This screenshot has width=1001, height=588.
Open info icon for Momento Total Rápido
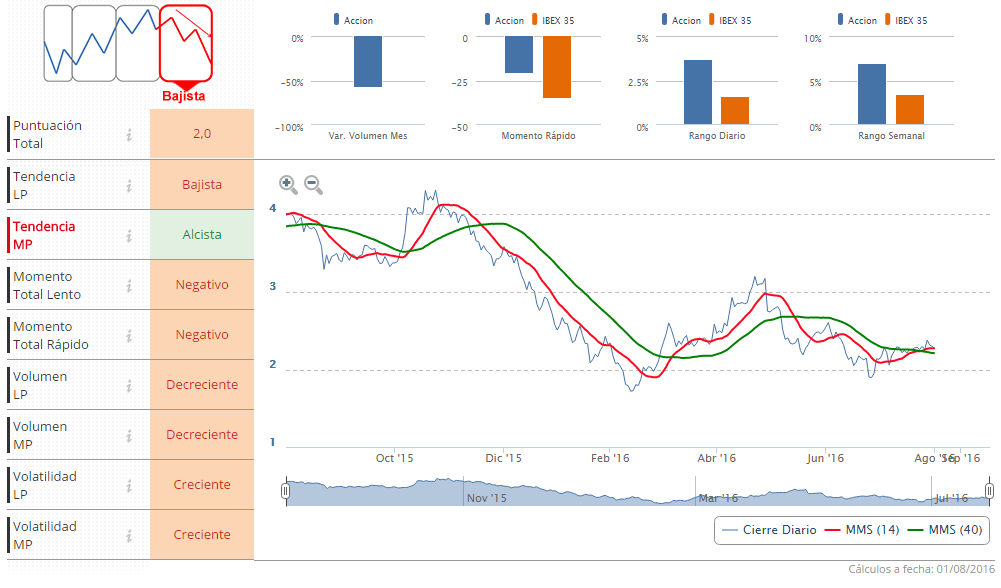click(x=129, y=335)
